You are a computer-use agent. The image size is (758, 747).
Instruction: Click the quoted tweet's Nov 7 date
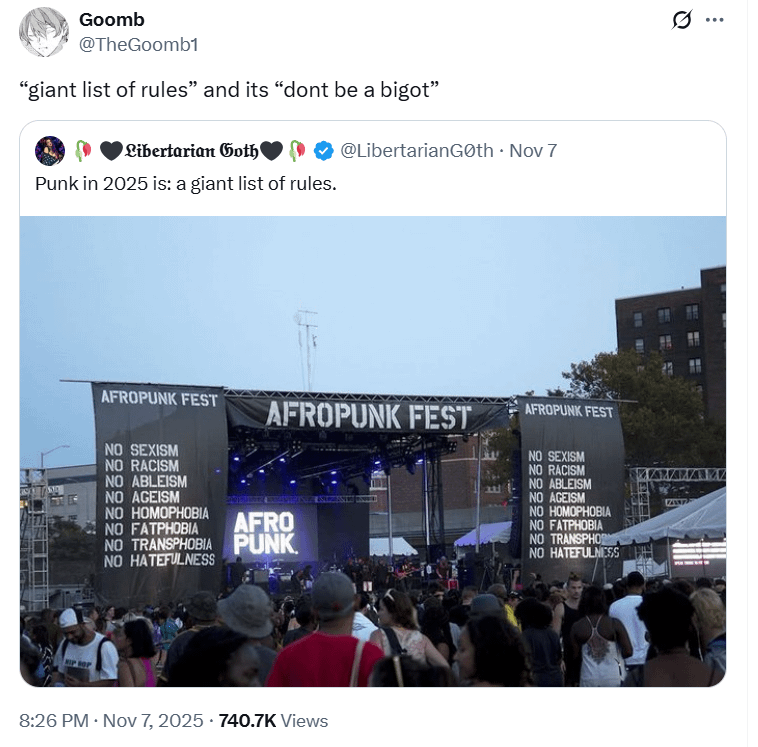pyautogui.click(x=533, y=151)
